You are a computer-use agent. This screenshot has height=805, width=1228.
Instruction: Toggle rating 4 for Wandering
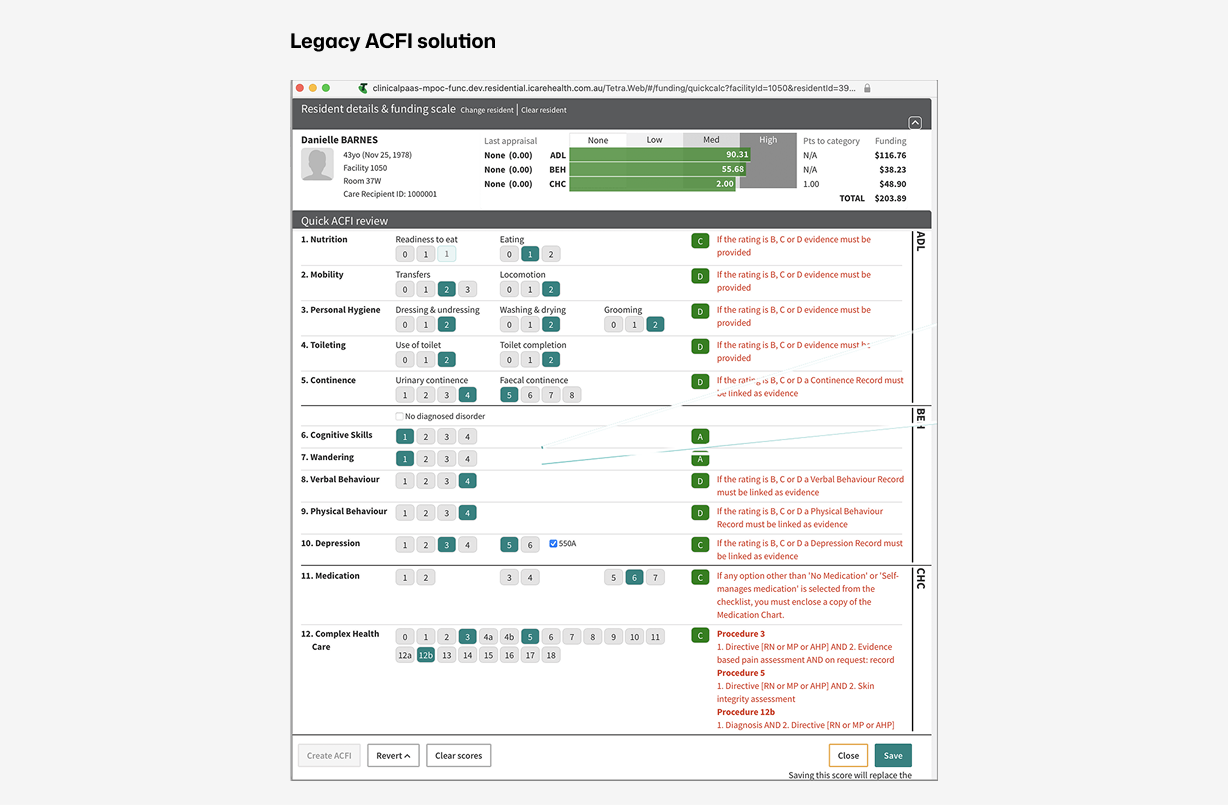[x=467, y=458]
